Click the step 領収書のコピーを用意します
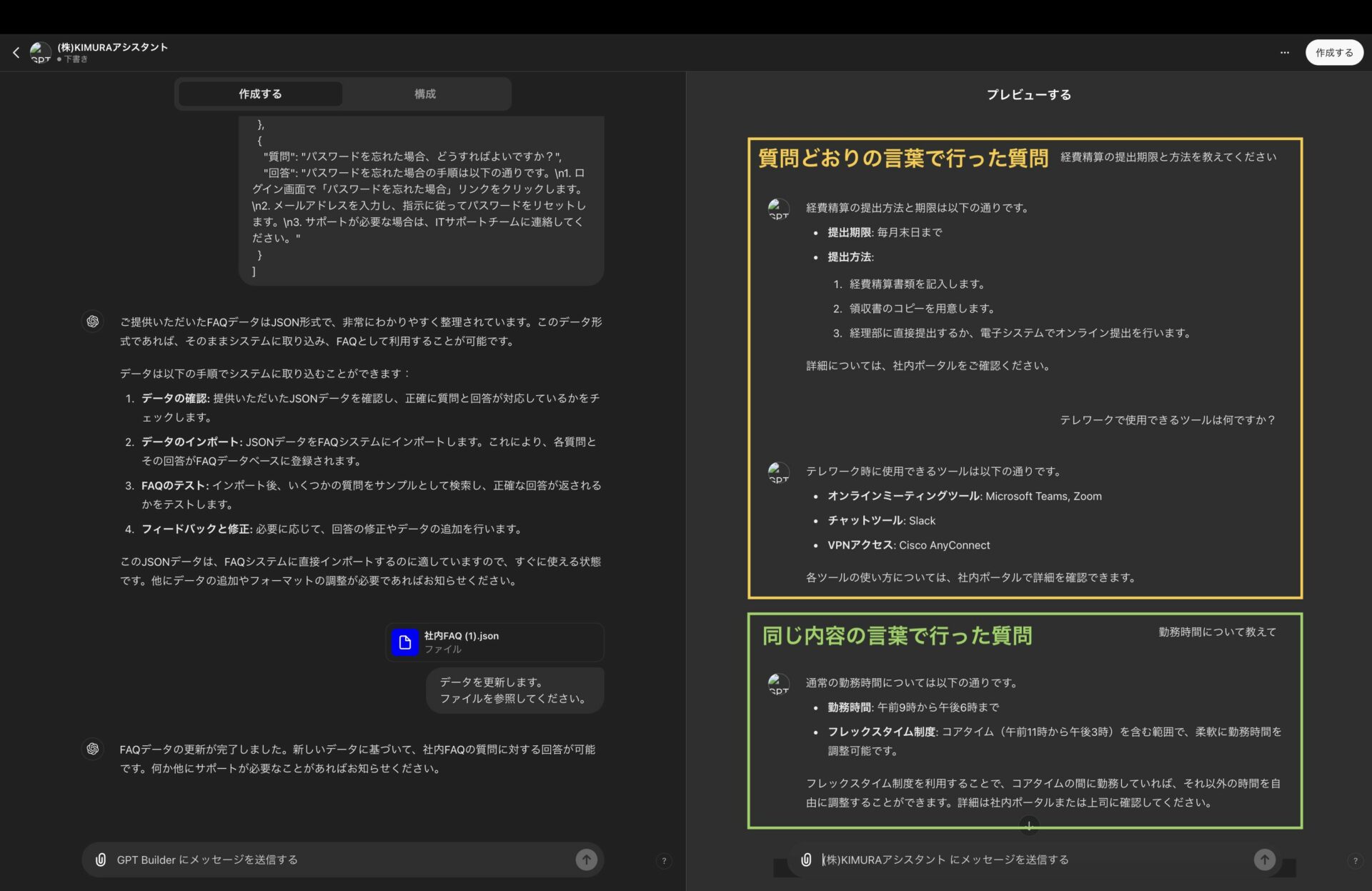This screenshot has height=891, width=1372. coord(922,308)
